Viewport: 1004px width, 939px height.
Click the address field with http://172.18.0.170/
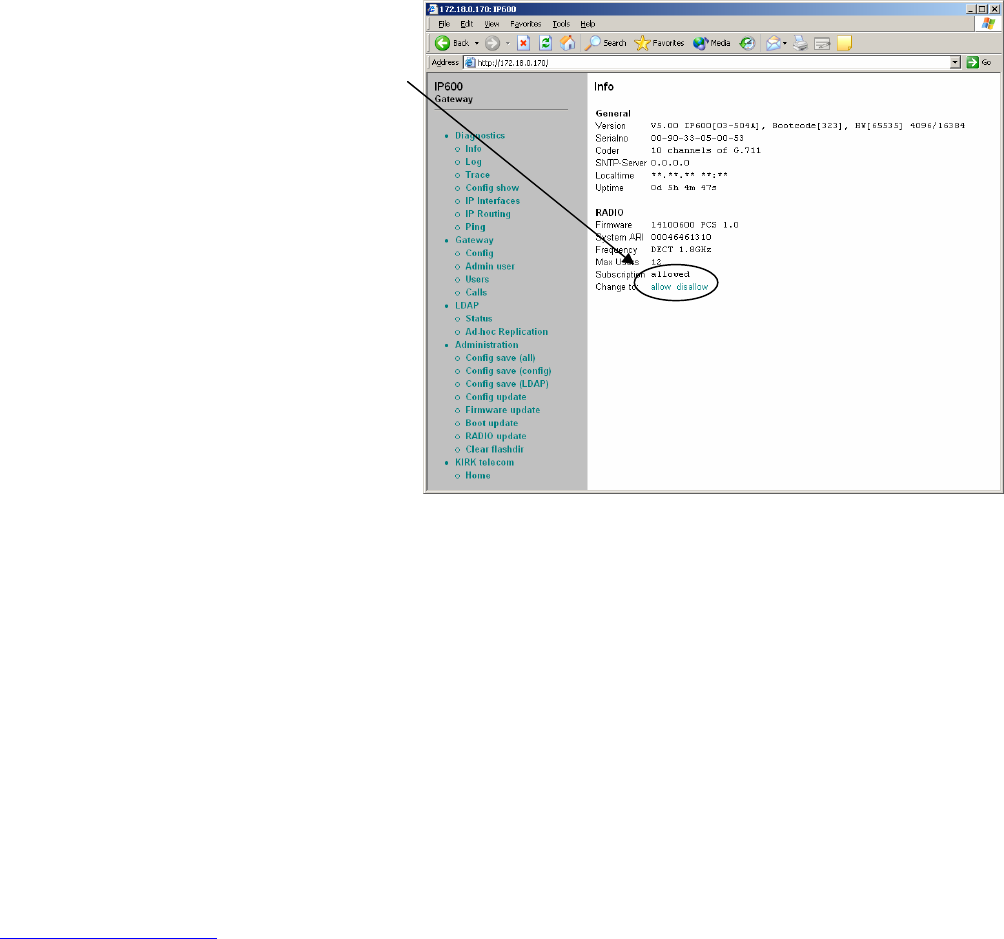pos(712,62)
